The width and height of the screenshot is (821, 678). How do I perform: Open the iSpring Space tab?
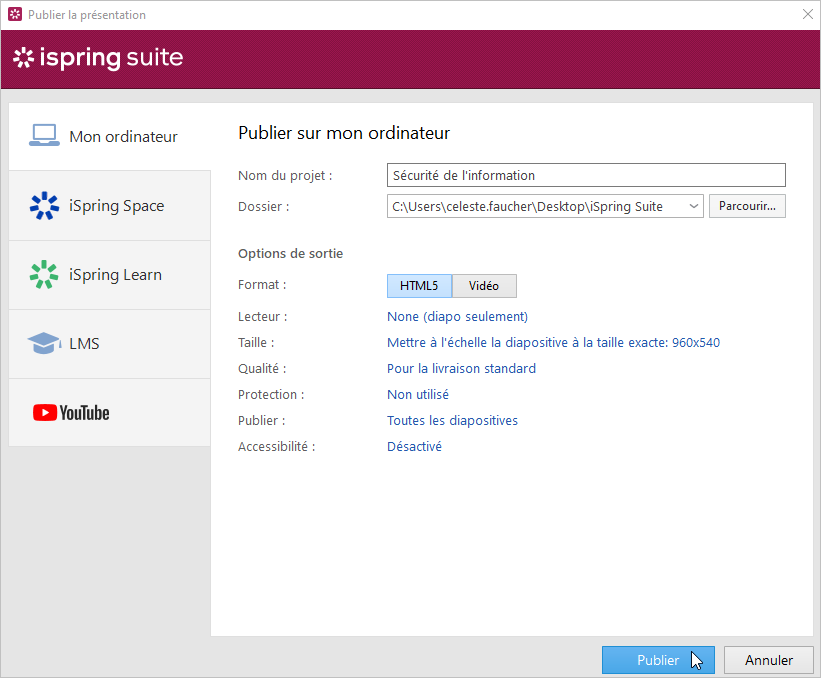tap(116, 206)
